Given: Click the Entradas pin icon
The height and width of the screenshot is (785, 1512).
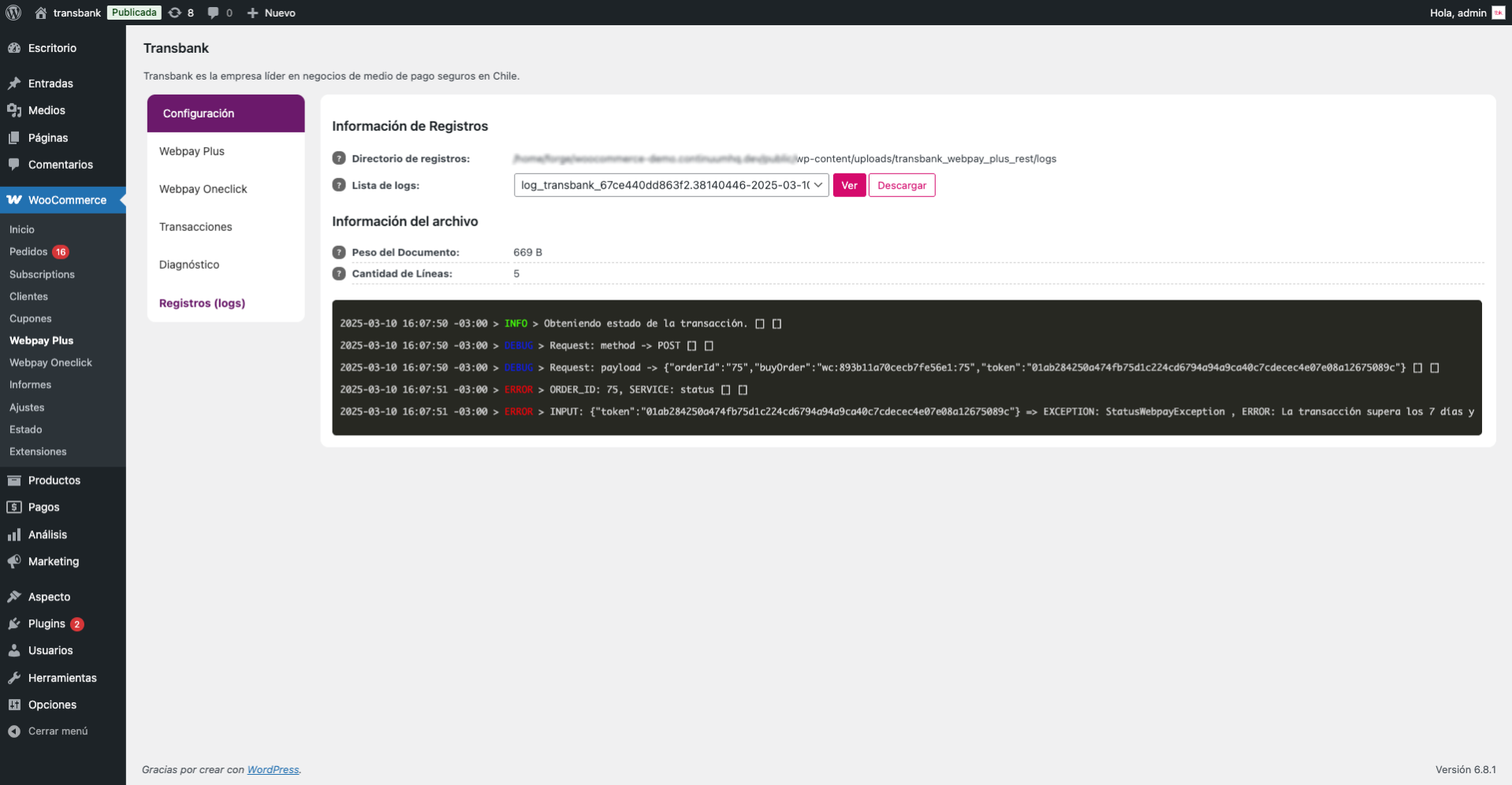Looking at the screenshot, I should click(14, 84).
